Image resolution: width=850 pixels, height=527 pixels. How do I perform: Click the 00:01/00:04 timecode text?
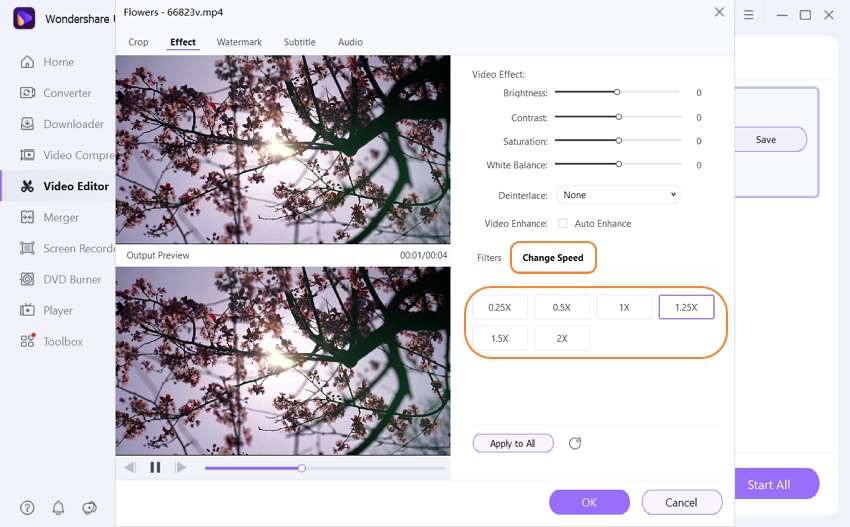click(423, 255)
